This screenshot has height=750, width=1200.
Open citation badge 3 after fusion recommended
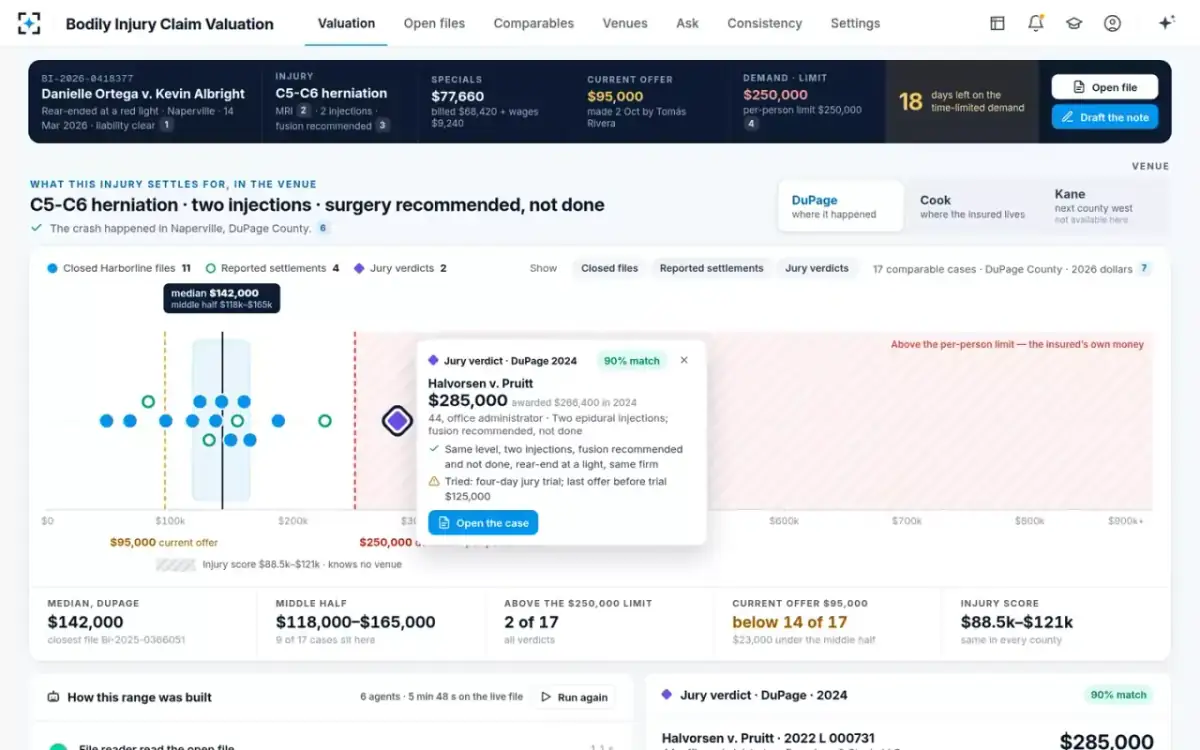click(382, 125)
